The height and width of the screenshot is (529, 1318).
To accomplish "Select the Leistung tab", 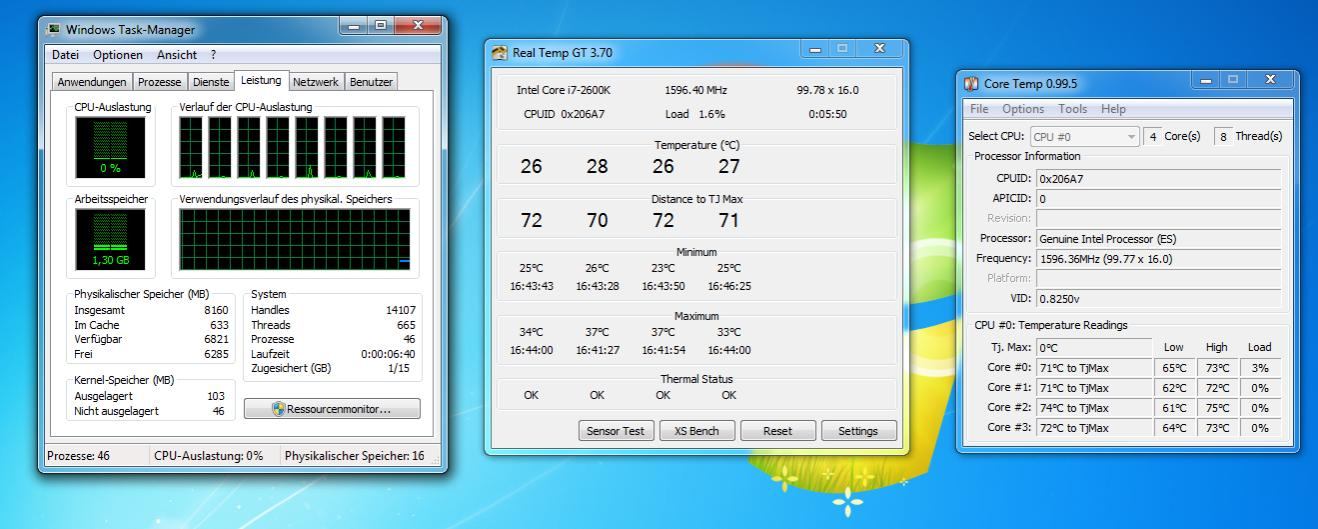I will click(x=261, y=80).
